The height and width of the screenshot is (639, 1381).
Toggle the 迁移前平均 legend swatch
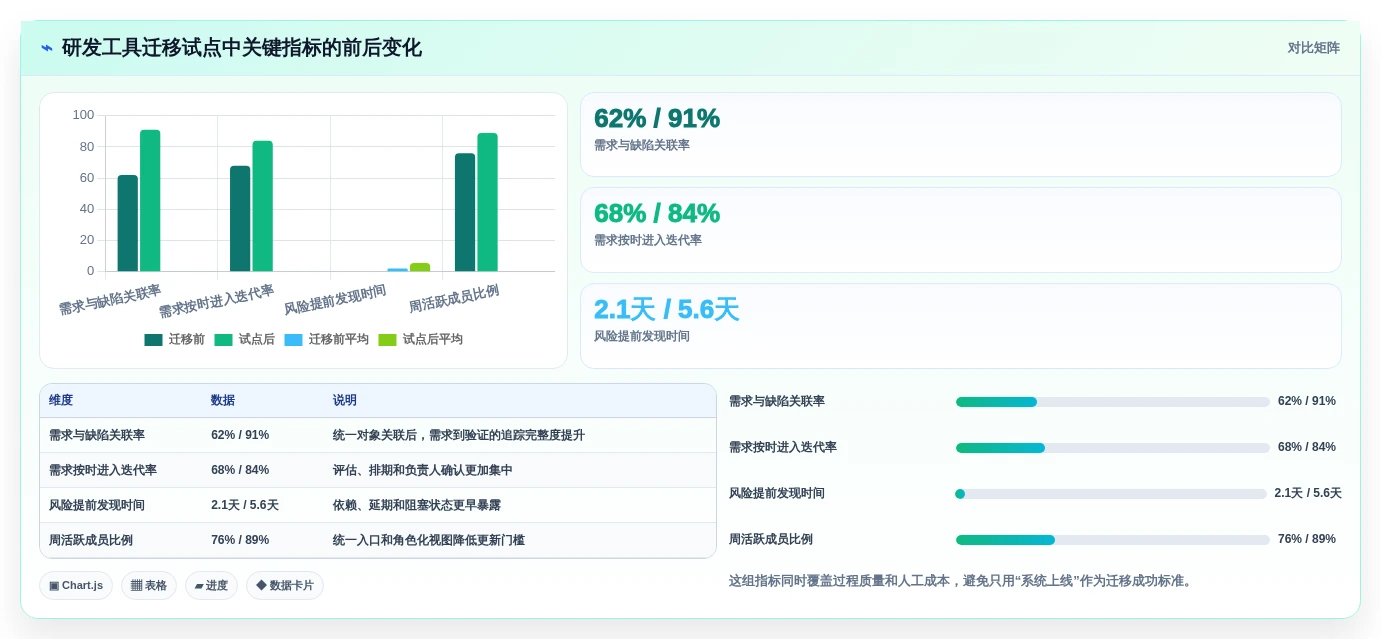tap(293, 339)
